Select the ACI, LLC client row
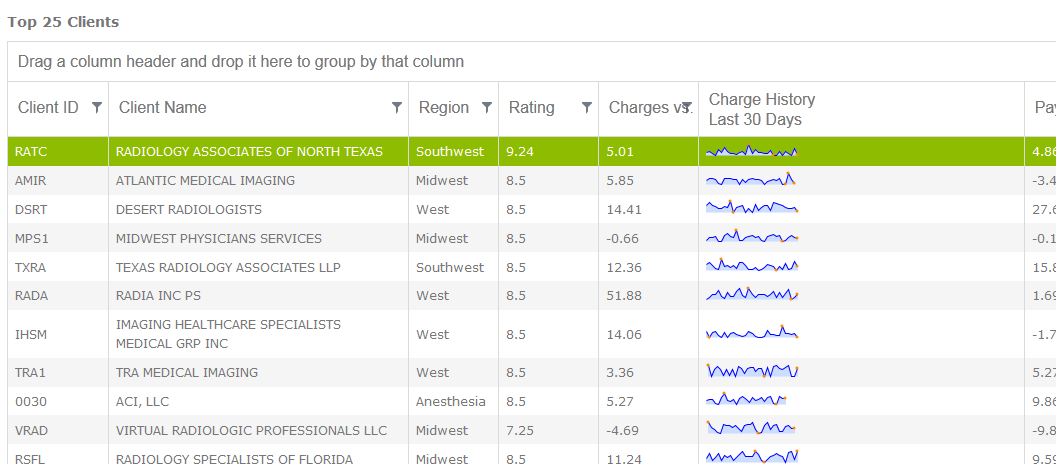Screen dimensions: 1057x465 (x=143, y=401)
